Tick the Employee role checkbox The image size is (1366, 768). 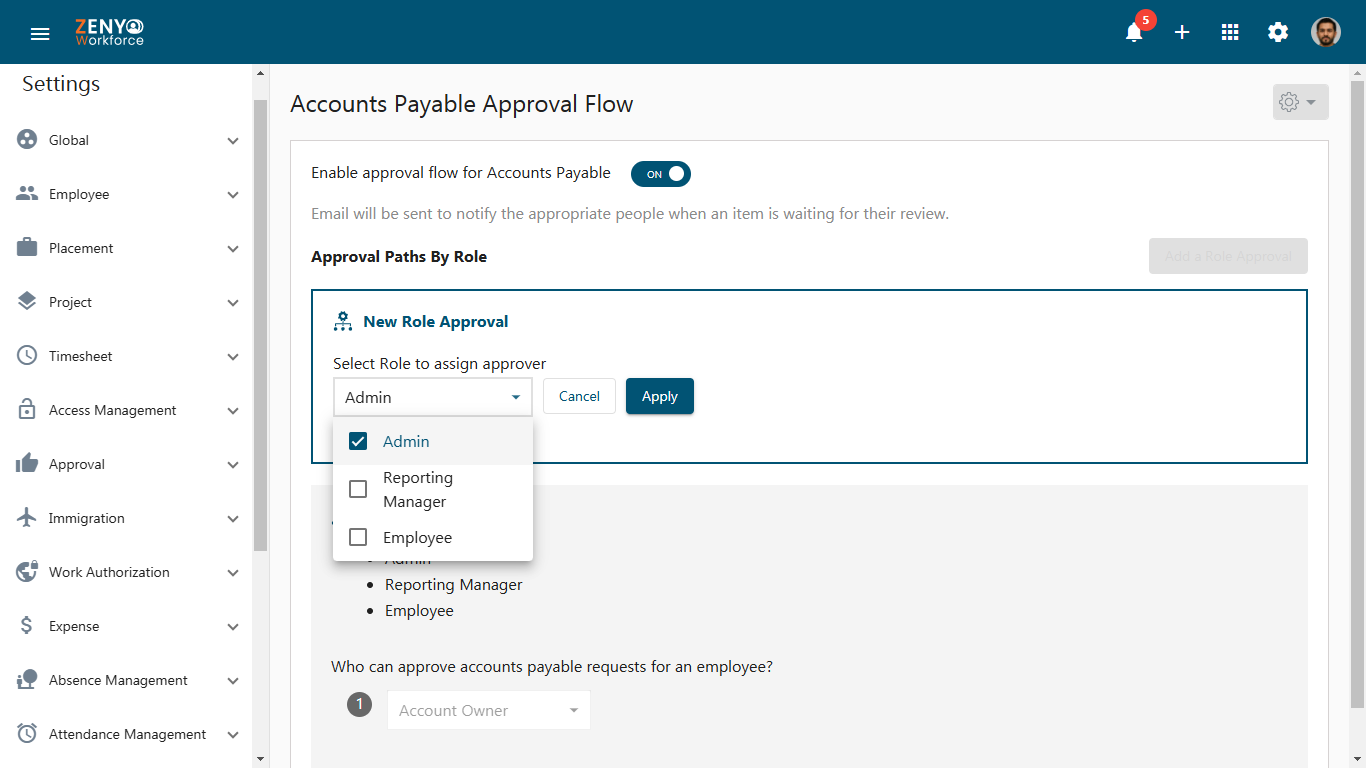pos(358,537)
